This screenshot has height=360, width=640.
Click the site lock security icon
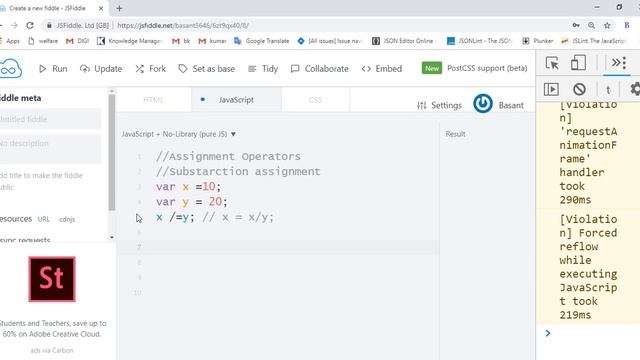pos(49,25)
